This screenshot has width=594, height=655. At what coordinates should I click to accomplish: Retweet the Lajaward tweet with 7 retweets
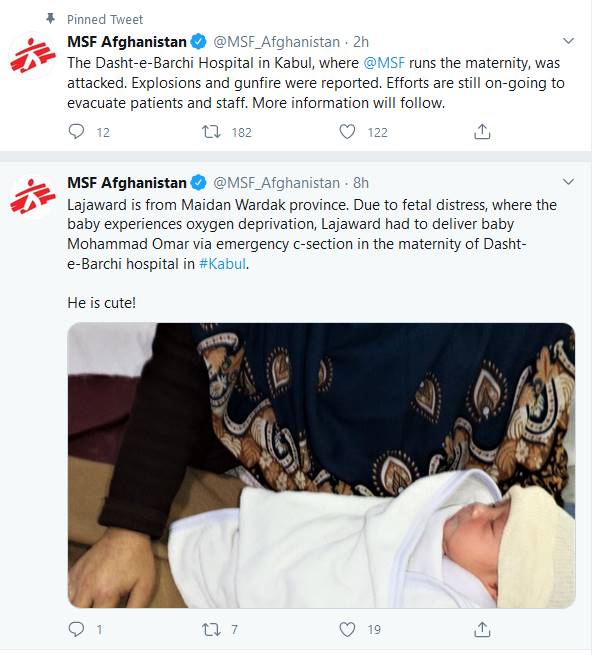click(211, 629)
